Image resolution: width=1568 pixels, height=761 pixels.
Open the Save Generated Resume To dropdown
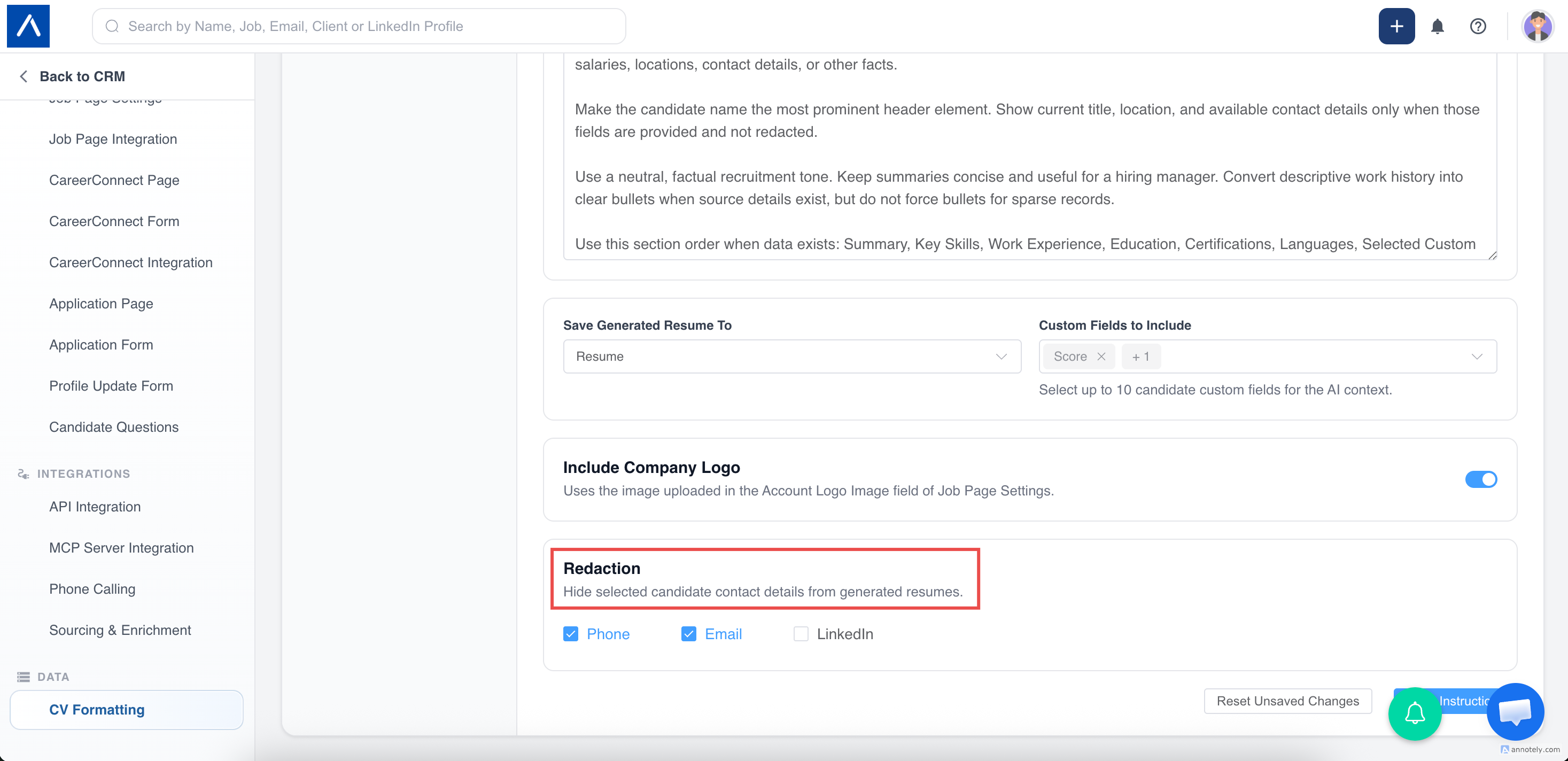click(792, 356)
